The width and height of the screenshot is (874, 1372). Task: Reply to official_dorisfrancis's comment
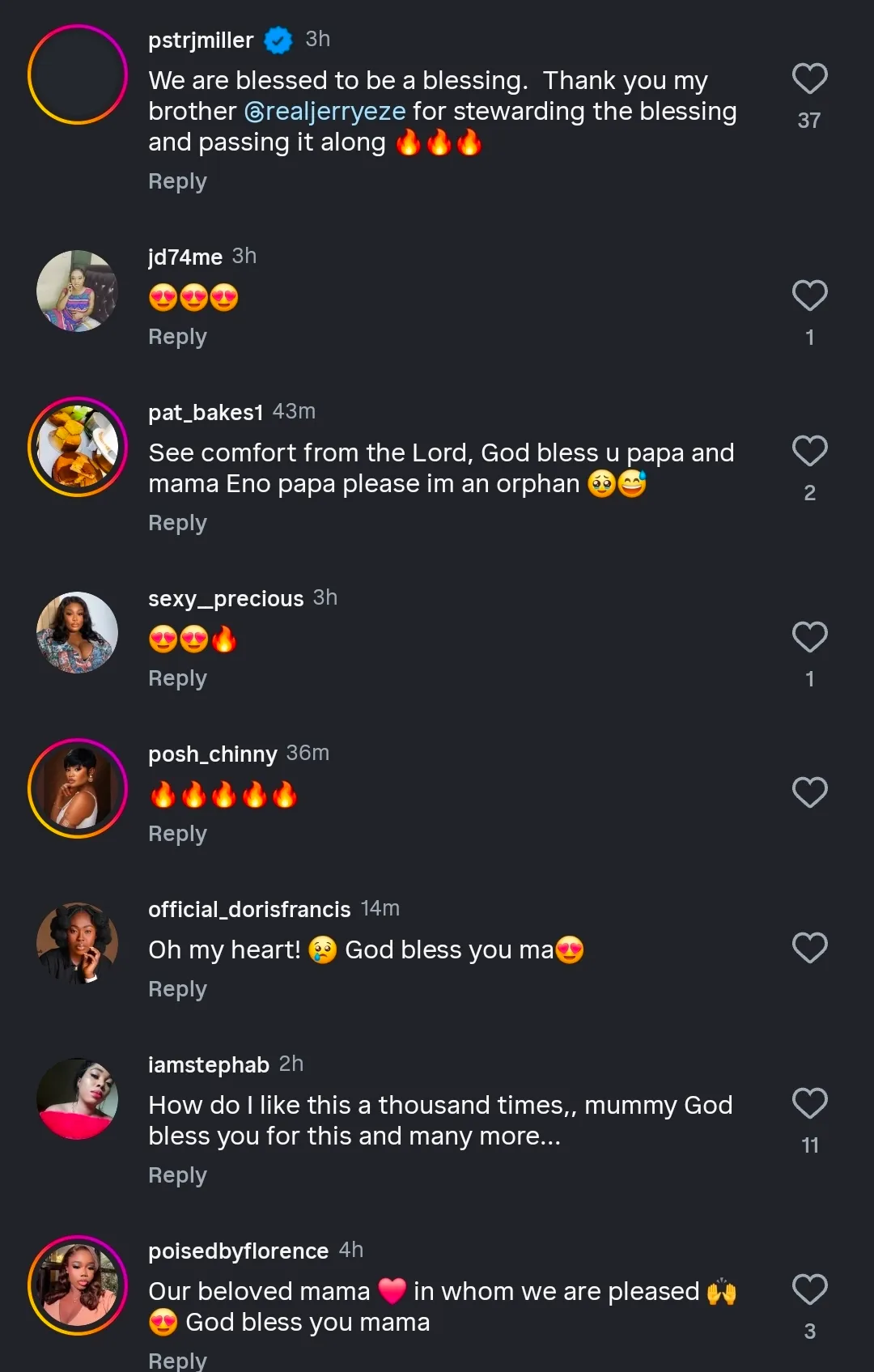[177, 989]
